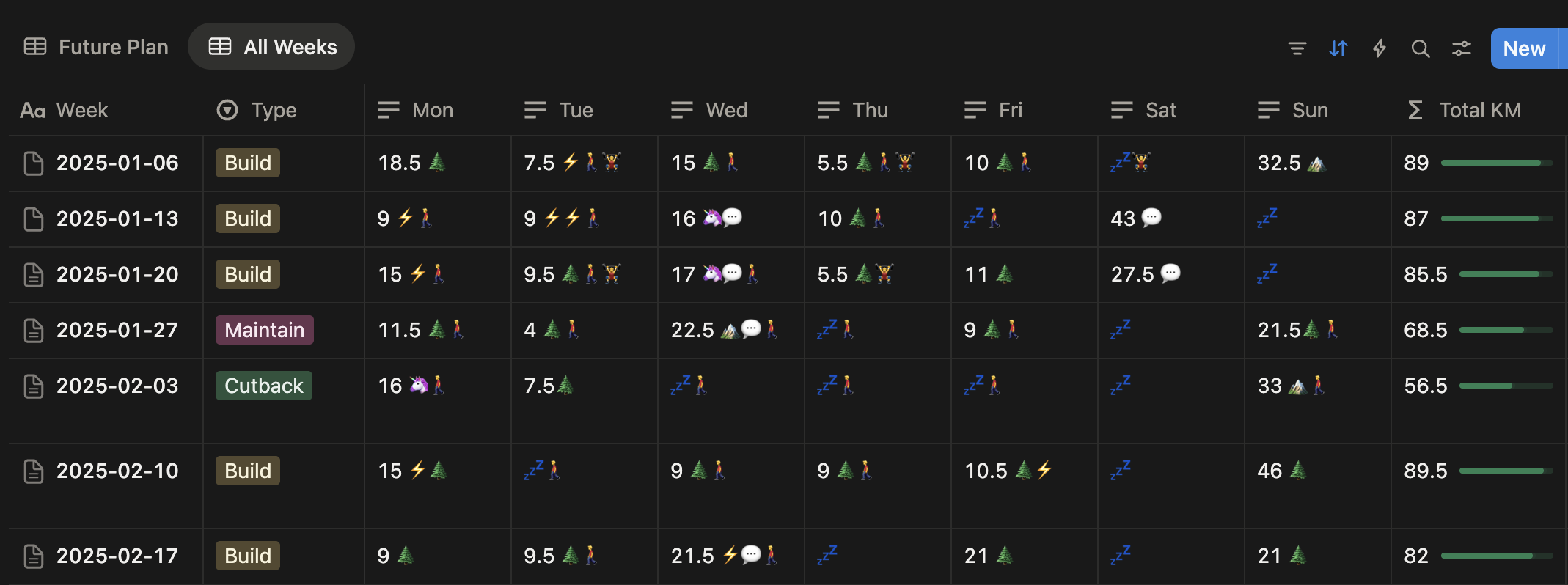Open the blue sort arrows icon
The width and height of the screenshot is (1568, 585).
pos(1338,48)
